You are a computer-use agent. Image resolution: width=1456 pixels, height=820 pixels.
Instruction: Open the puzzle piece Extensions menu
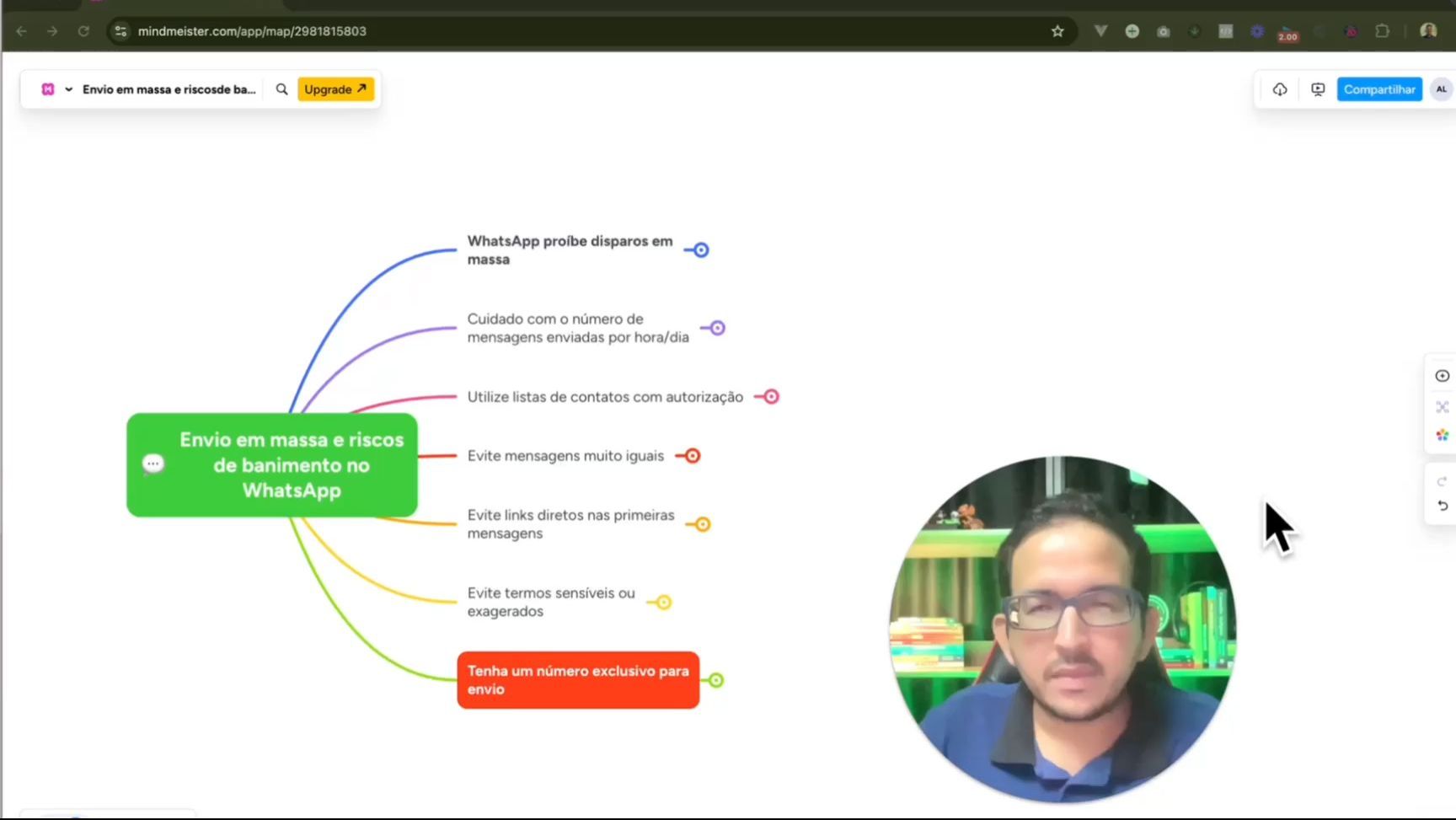pyautogui.click(x=1382, y=31)
